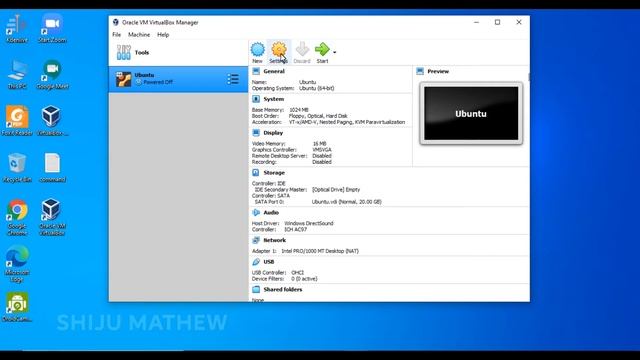Click the Optical Drive Empty entry

click(x=336, y=189)
